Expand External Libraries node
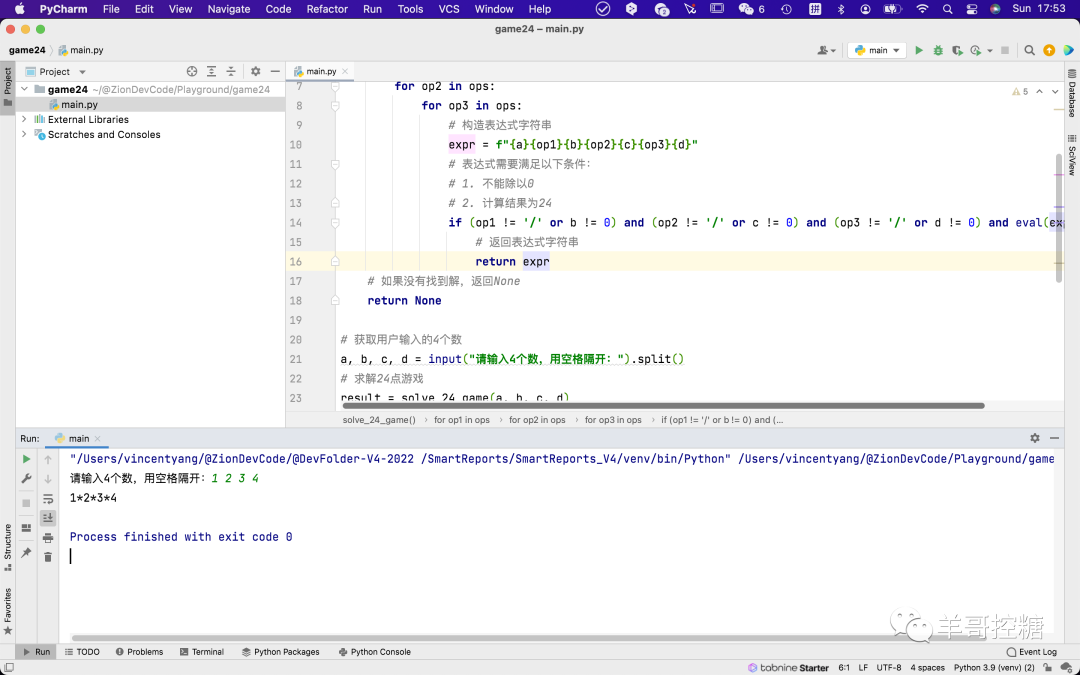Viewport: 1080px width, 675px height. tap(25, 119)
